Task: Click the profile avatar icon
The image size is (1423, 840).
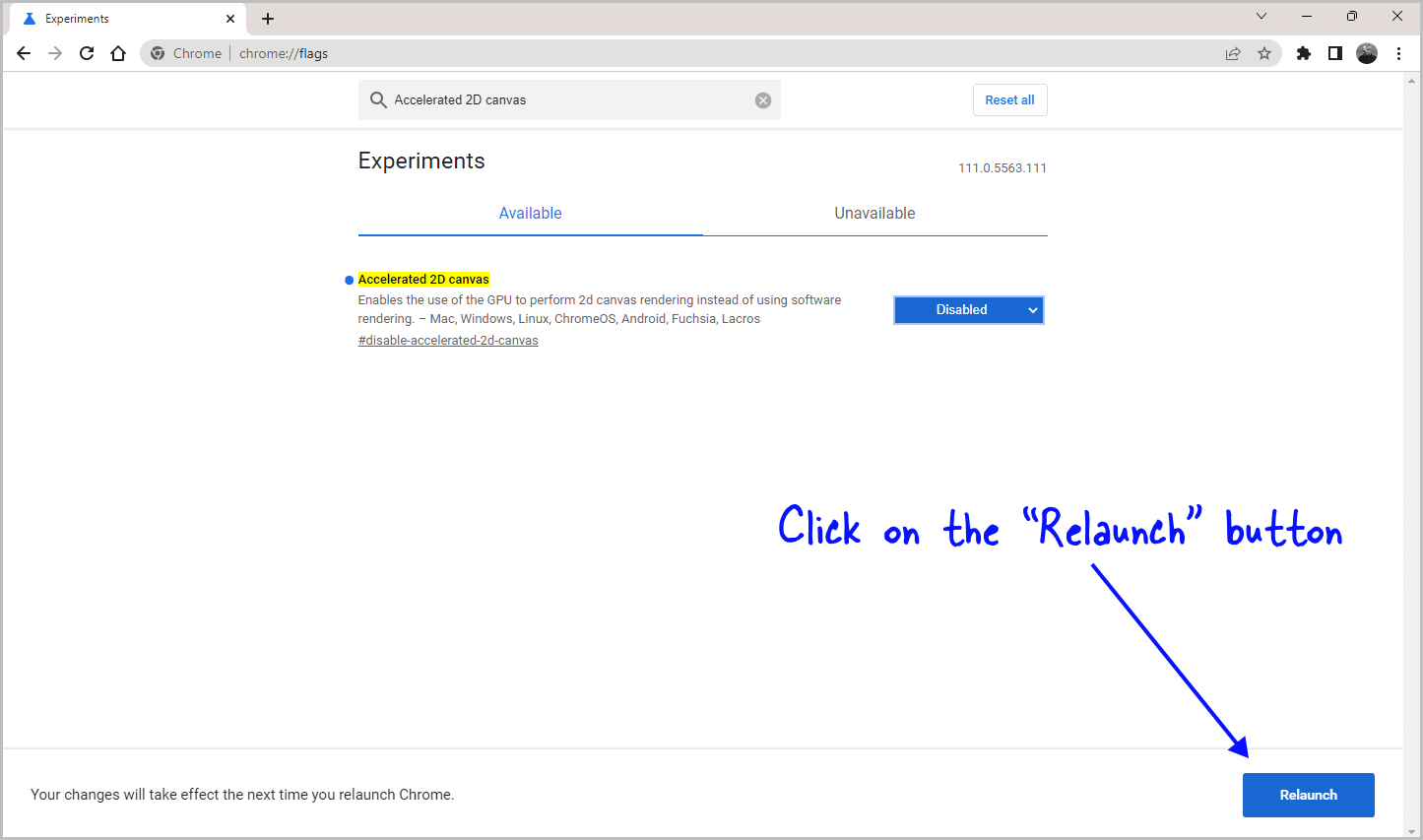Action: point(1367,53)
